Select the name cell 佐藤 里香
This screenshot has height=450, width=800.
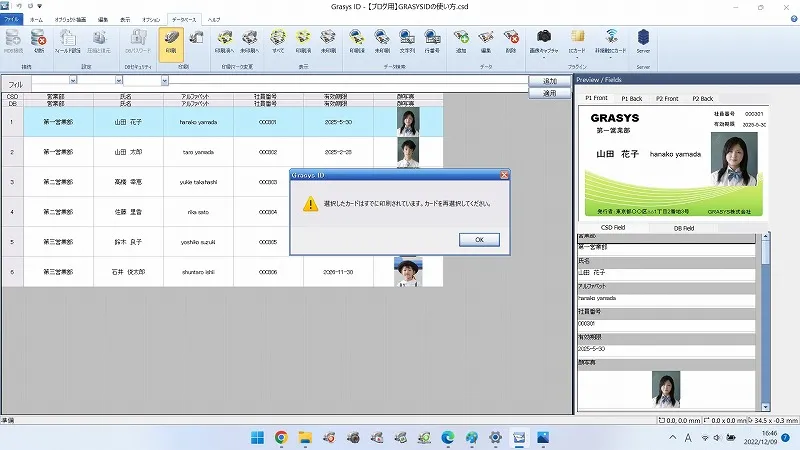128,212
